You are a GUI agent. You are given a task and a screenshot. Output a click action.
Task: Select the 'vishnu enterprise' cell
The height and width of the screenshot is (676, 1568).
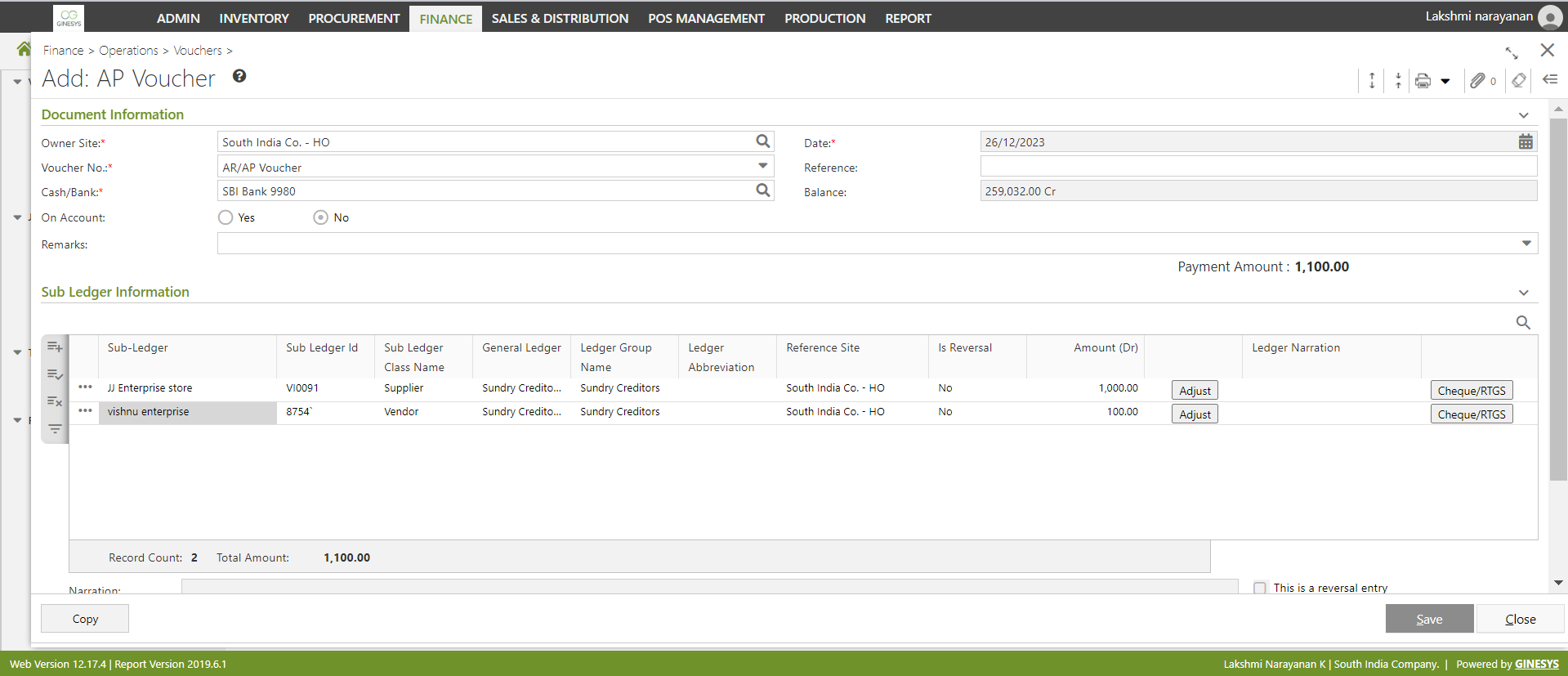point(188,412)
